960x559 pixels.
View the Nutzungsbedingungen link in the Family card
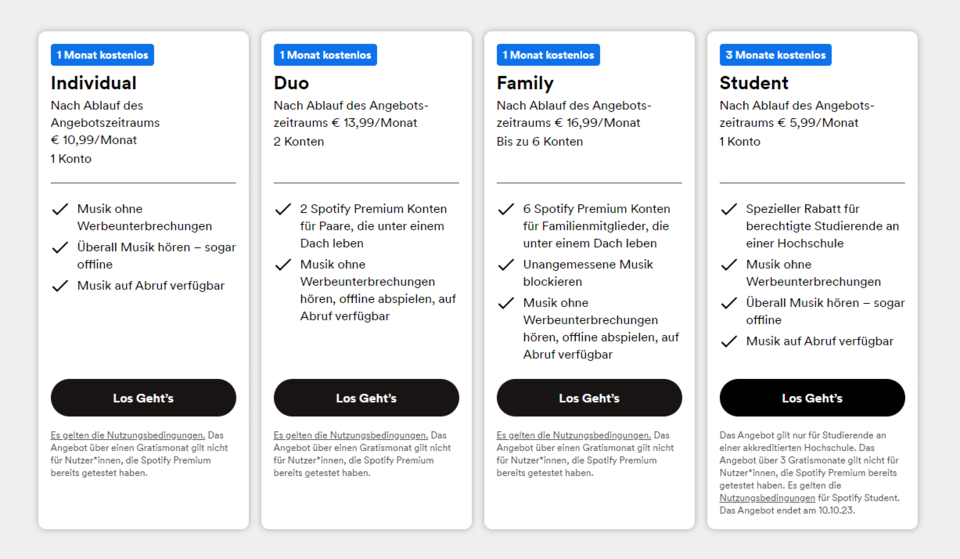click(574, 435)
